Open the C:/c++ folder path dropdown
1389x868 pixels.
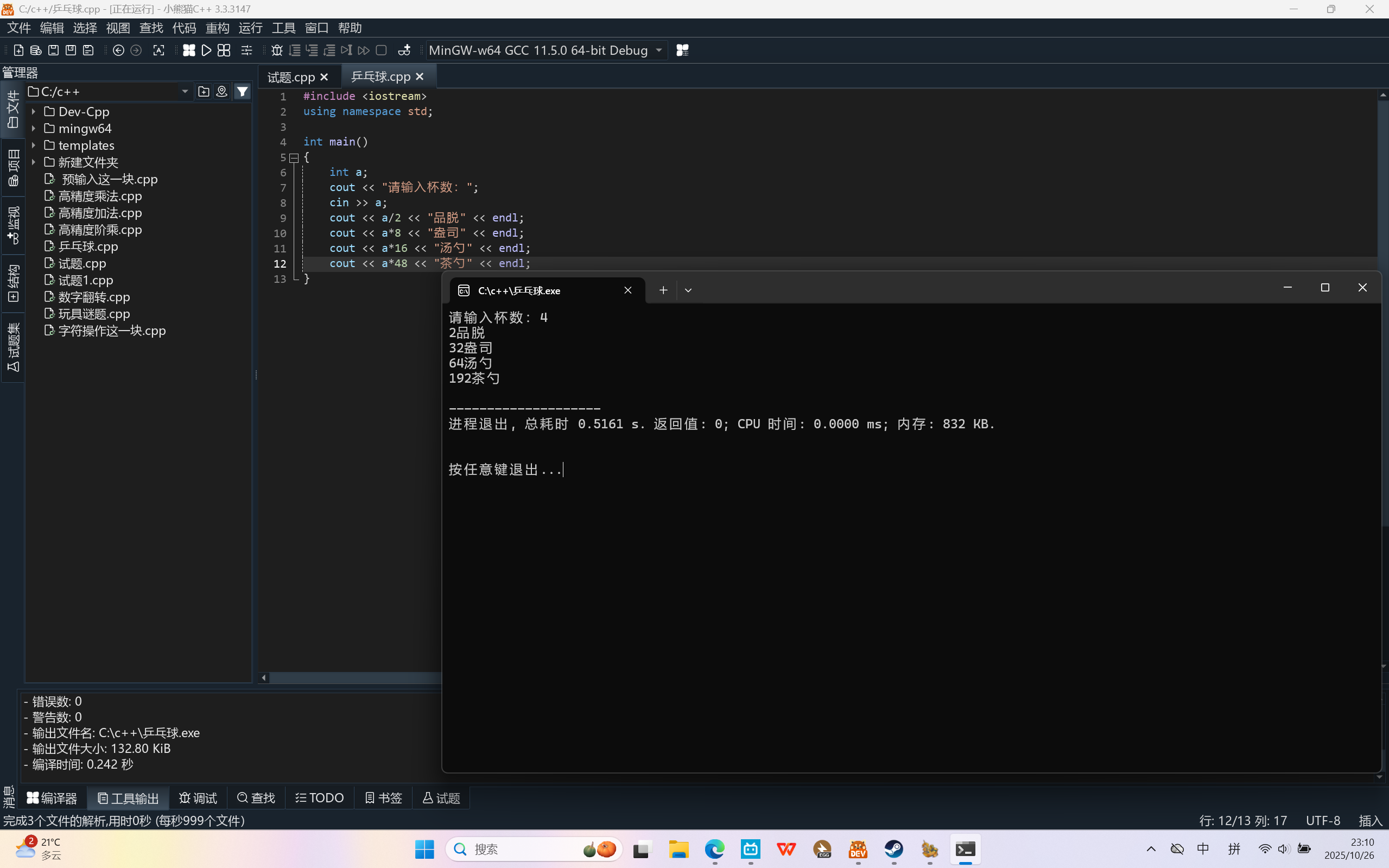point(185,92)
